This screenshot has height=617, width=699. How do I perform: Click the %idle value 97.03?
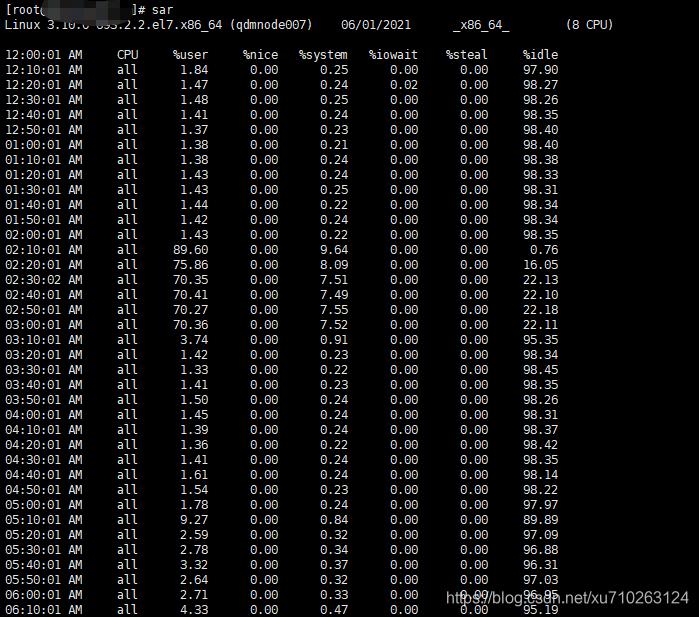click(540, 580)
